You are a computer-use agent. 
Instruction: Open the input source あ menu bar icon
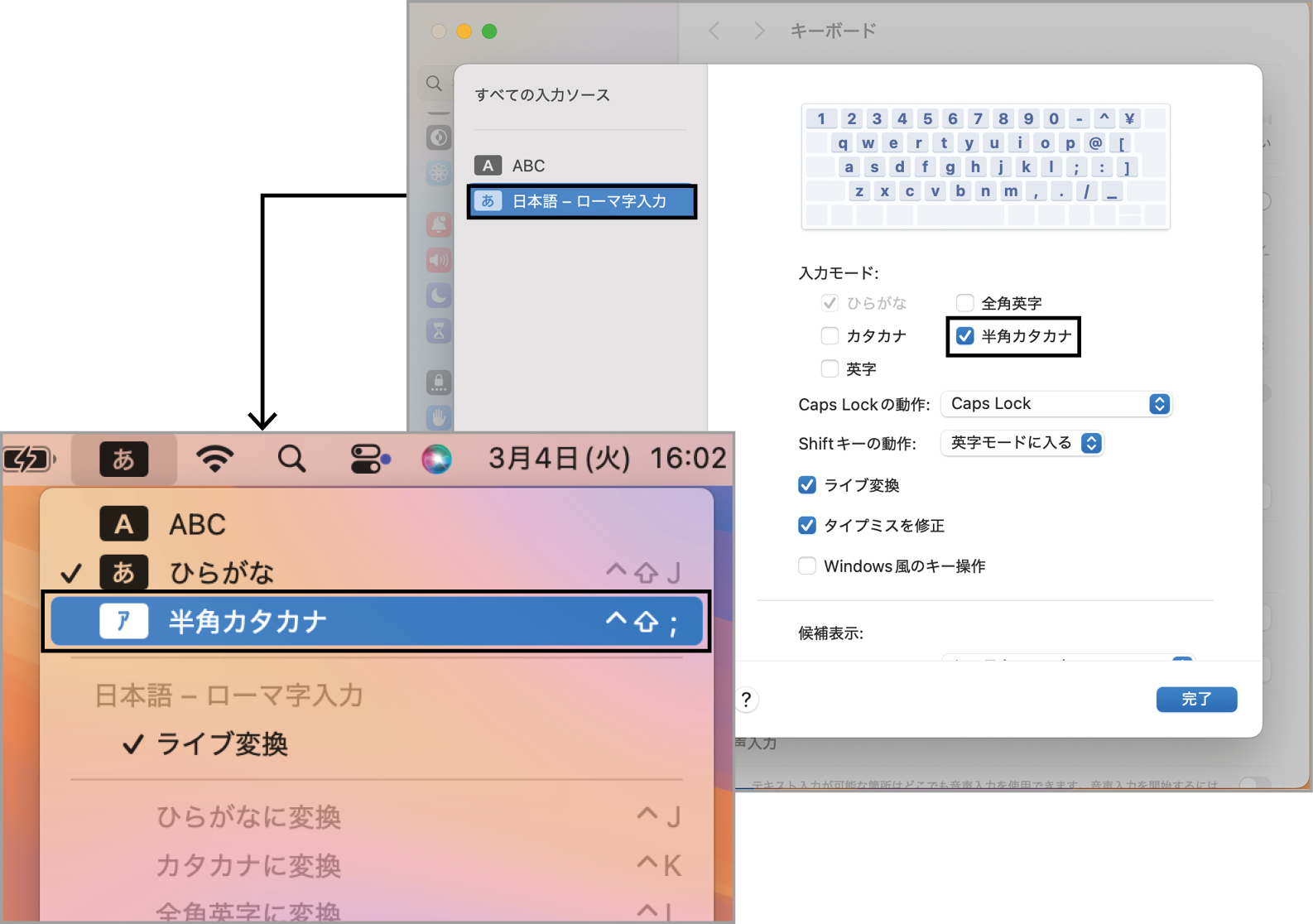pos(123,459)
